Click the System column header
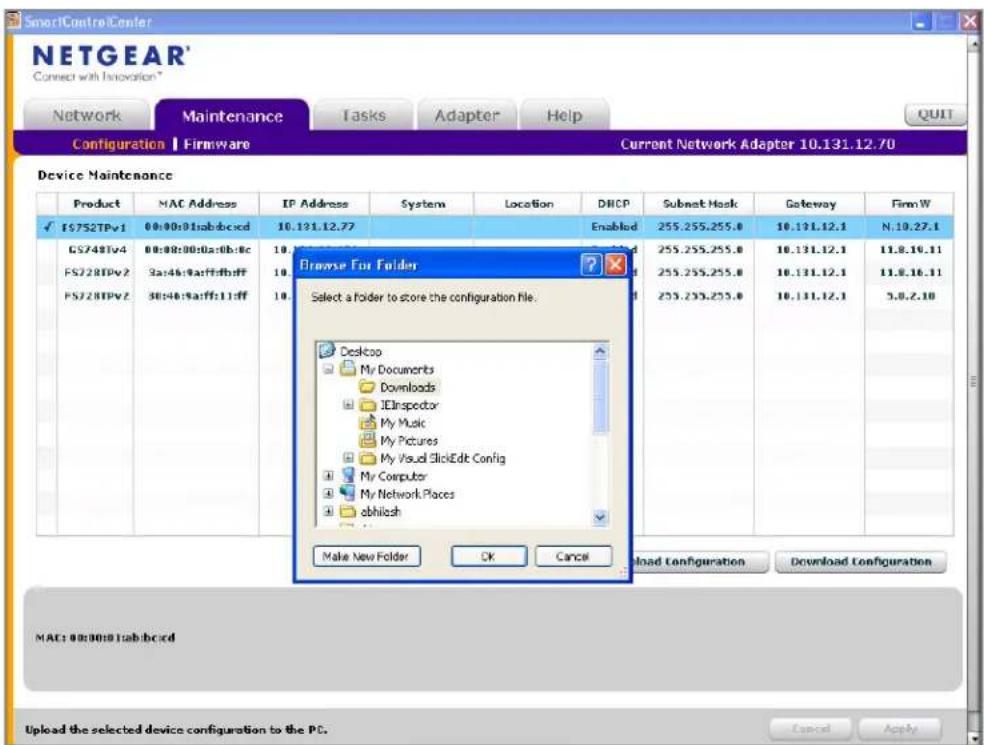 pyautogui.click(x=422, y=204)
